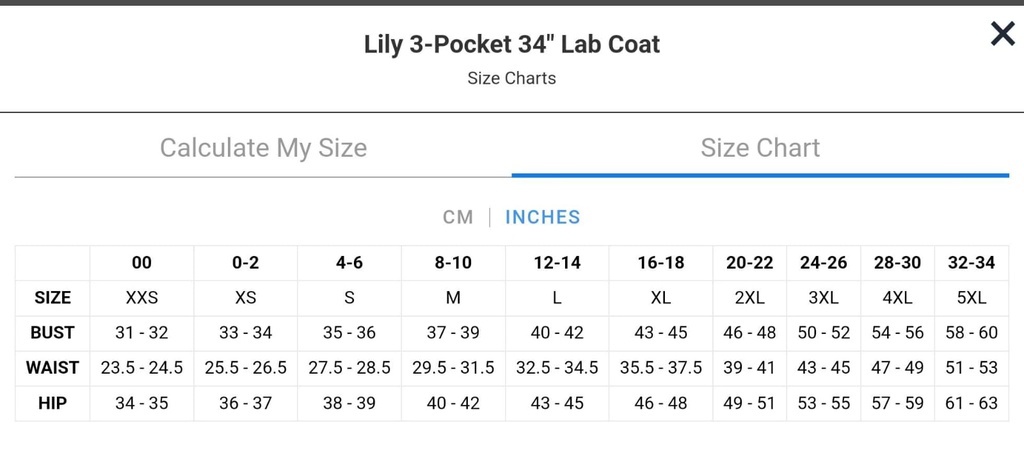The width and height of the screenshot is (1024, 453).
Task: Select the M size cell
Action: coord(453,298)
